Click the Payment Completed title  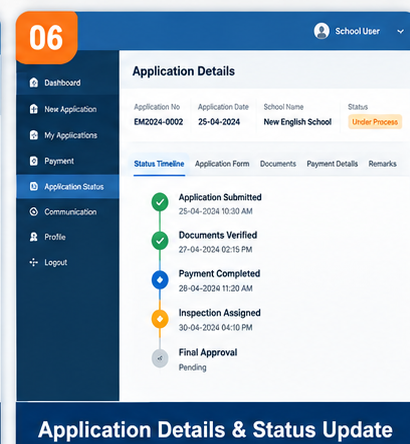[219, 274]
